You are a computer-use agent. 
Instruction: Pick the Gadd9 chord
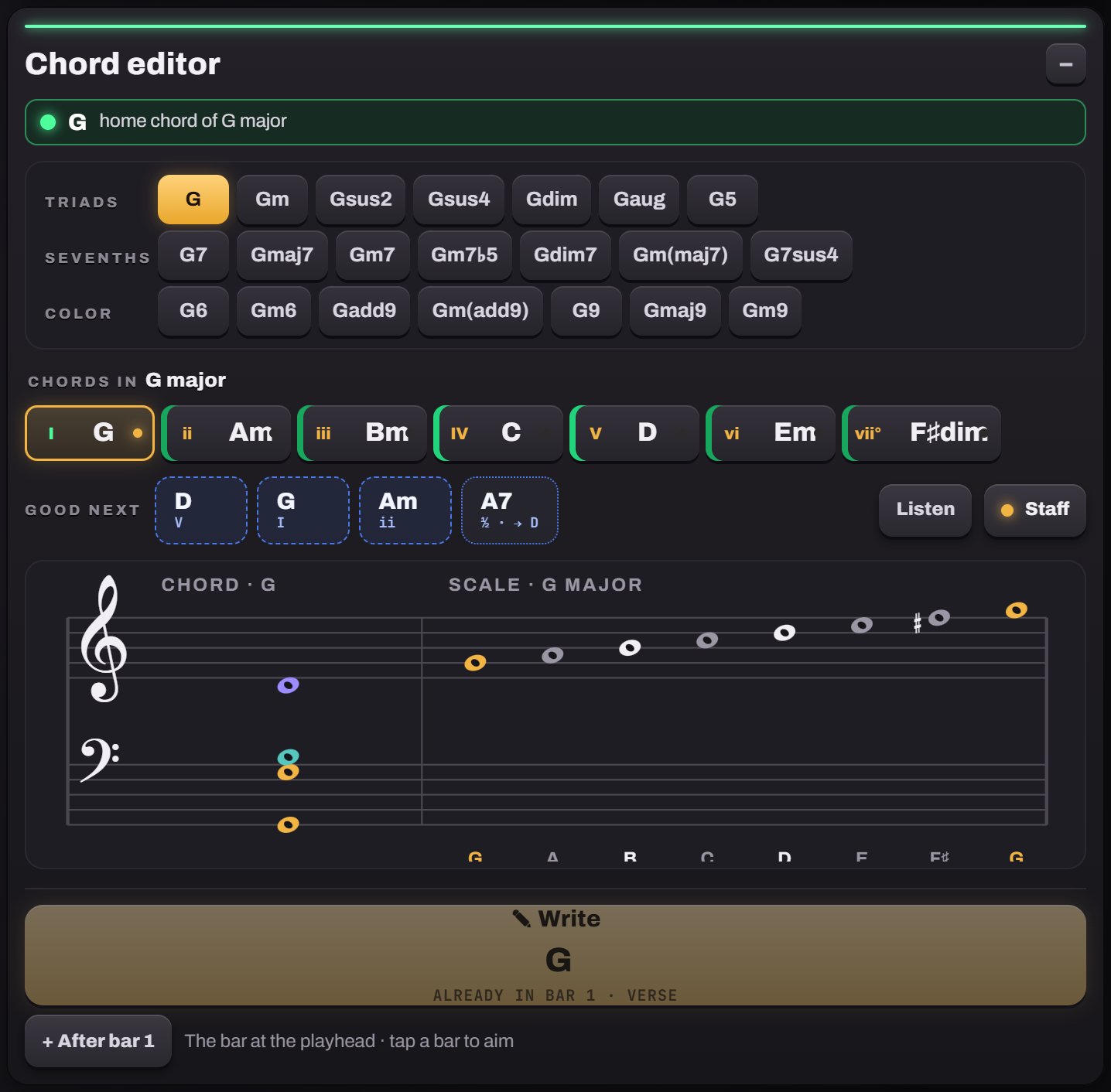[364, 311]
